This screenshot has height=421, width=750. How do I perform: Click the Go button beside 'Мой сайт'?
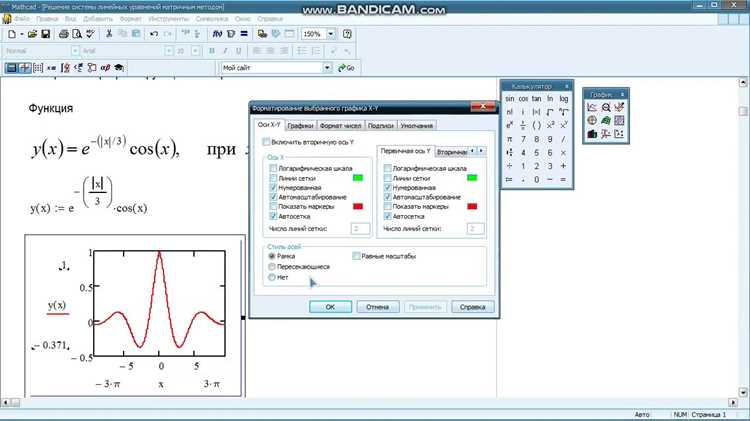[x=346, y=68]
